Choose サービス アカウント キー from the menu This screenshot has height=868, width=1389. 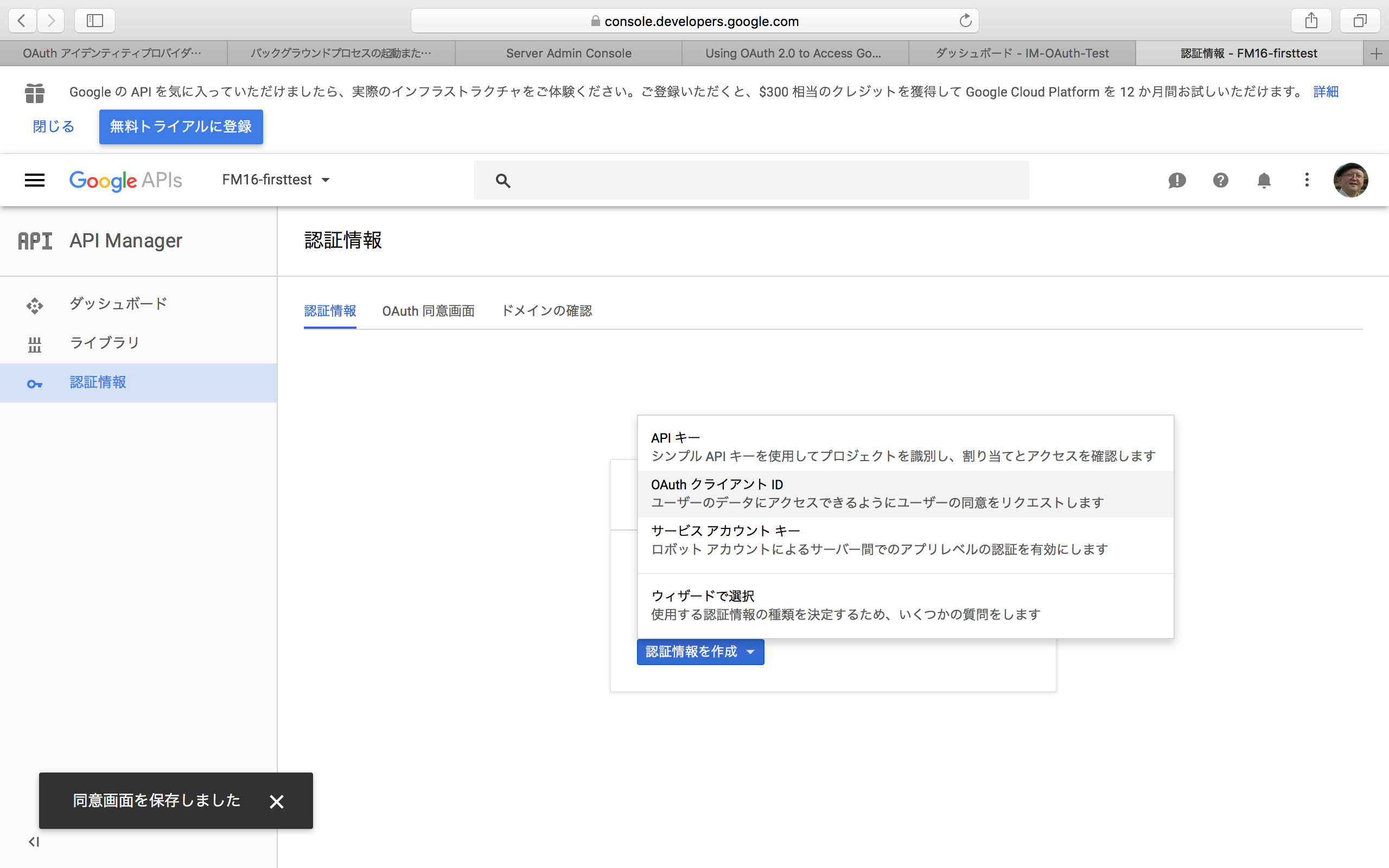(x=905, y=540)
